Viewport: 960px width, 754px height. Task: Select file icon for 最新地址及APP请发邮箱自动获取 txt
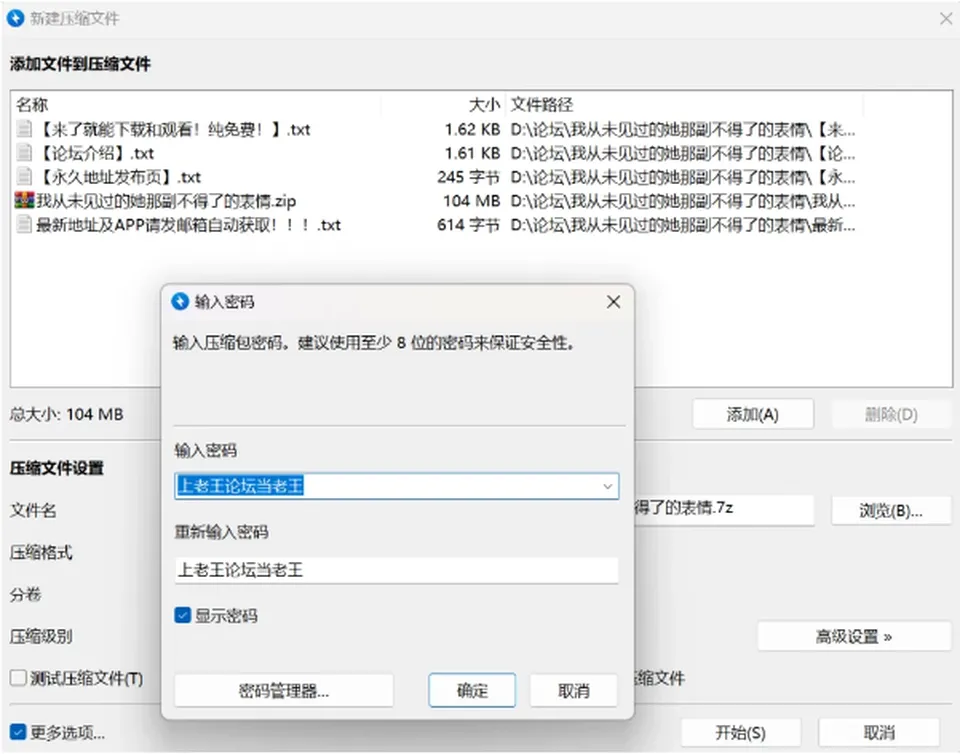[24, 225]
